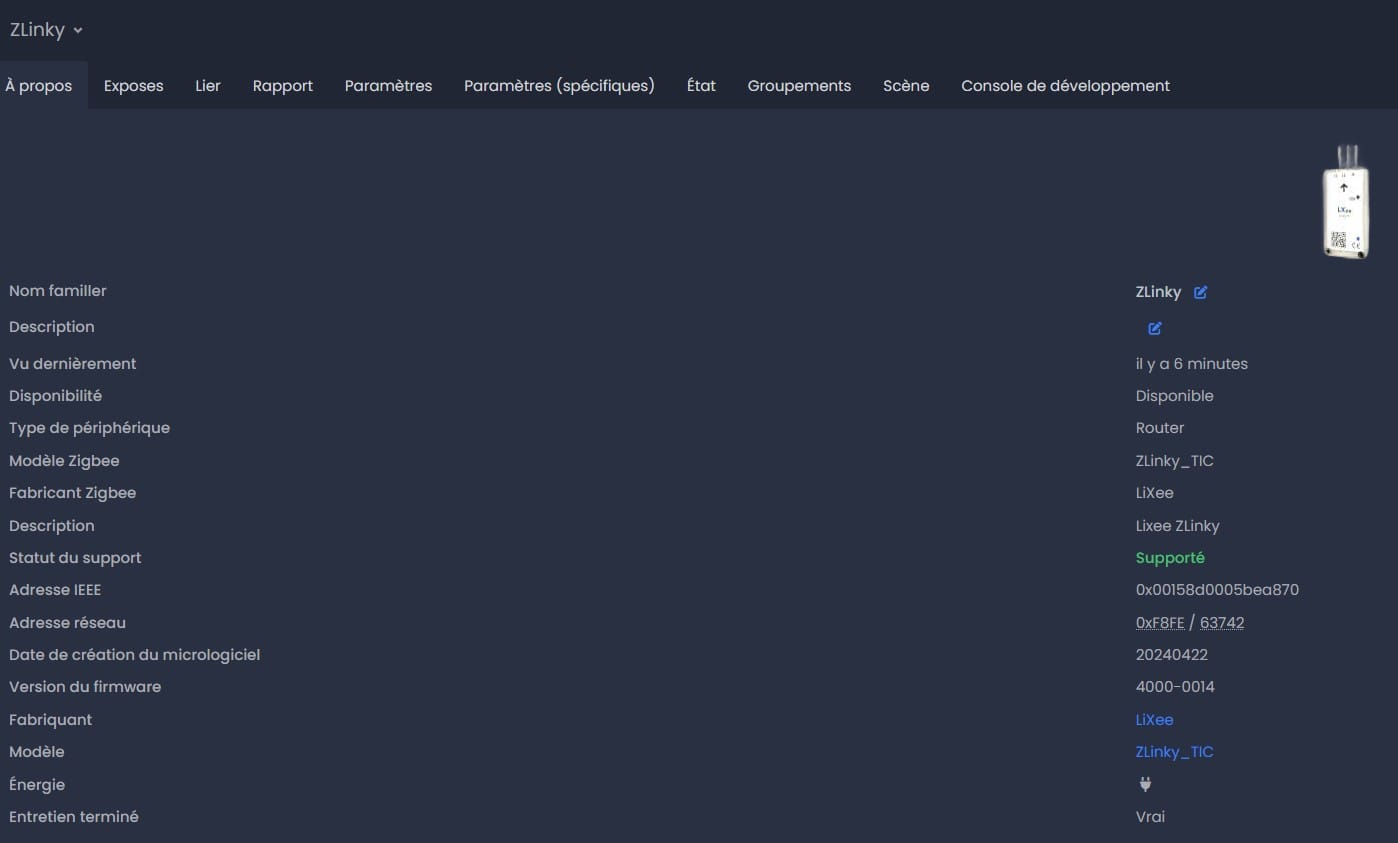
Task: Open the ZLinky device dropdown
Action: [x=46, y=30]
